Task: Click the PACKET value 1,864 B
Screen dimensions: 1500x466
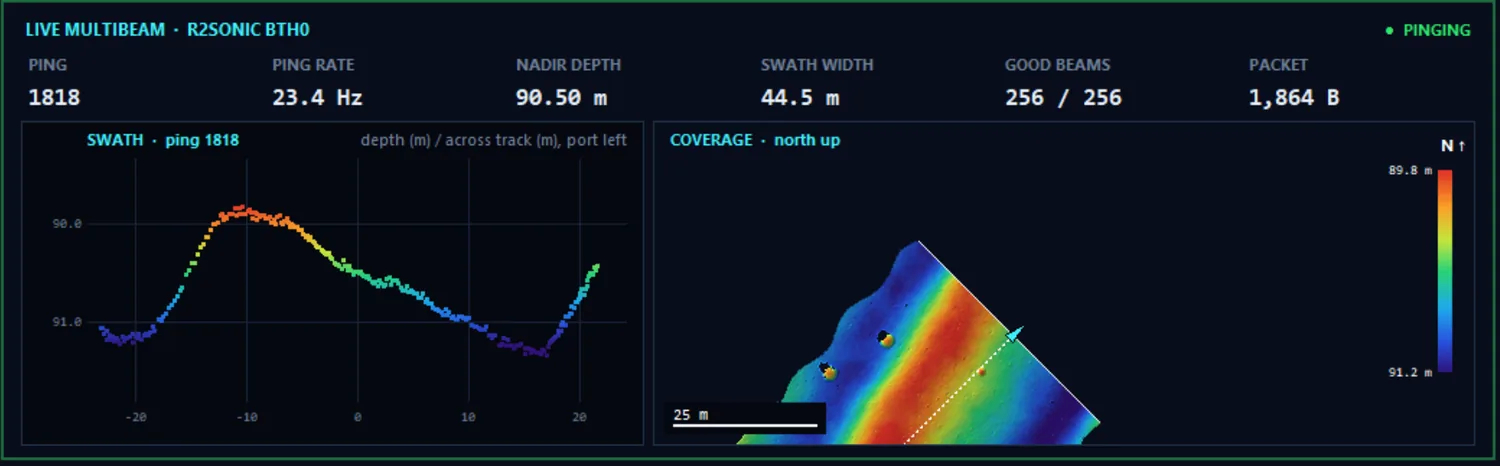Action: (x=1294, y=98)
